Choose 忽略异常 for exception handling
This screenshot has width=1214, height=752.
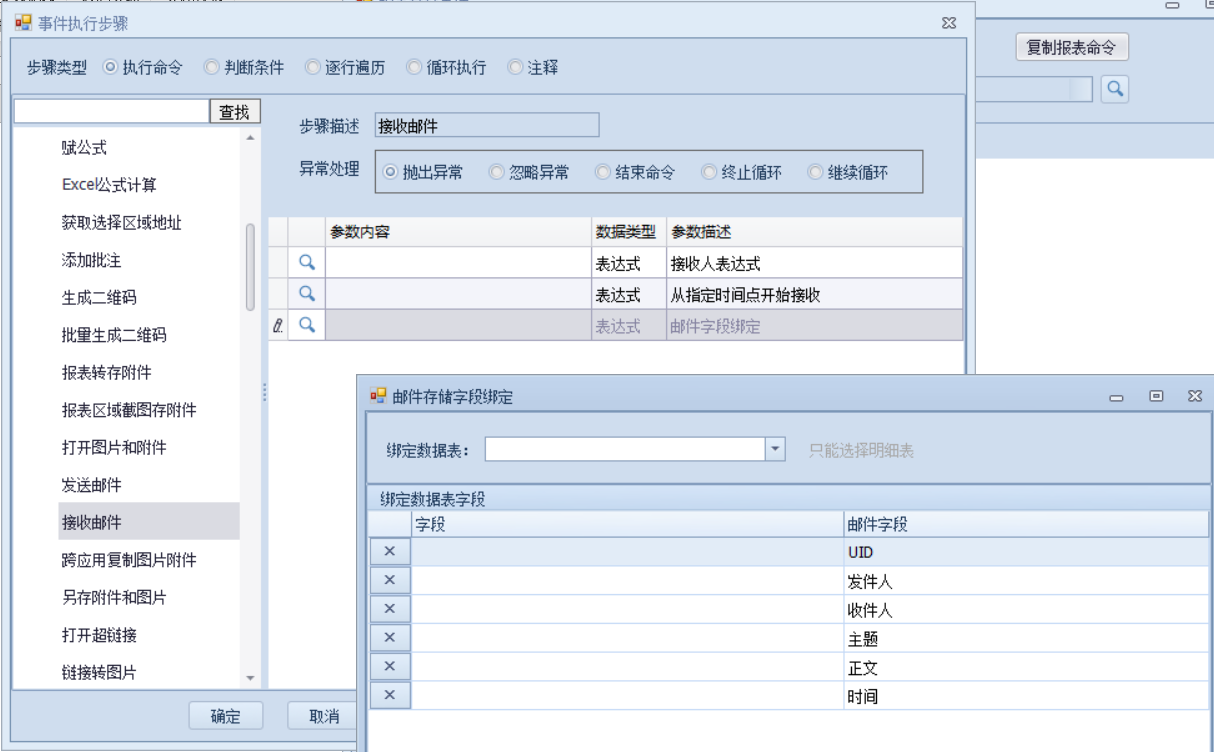coord(497,172)
